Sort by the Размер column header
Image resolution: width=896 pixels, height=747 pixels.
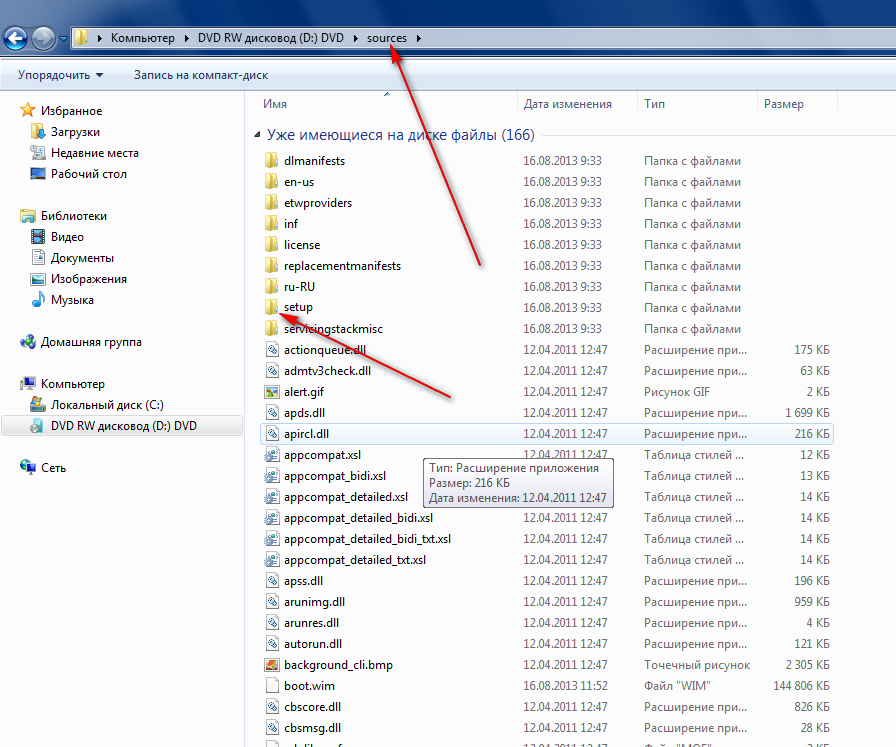click(x=783, y=104)
